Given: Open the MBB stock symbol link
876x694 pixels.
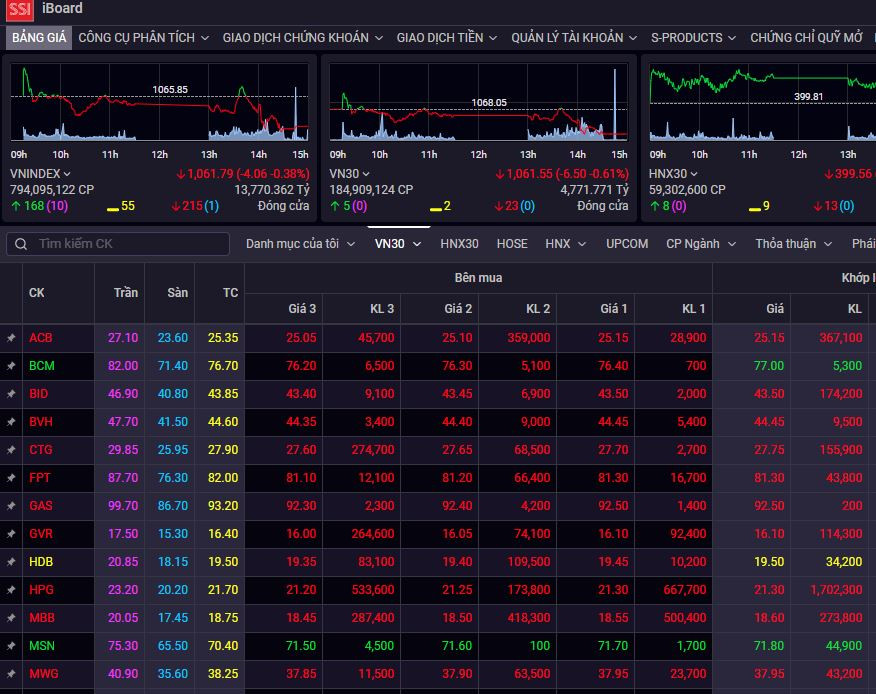Looking at the screenshot, I should (x=42, y=618).
